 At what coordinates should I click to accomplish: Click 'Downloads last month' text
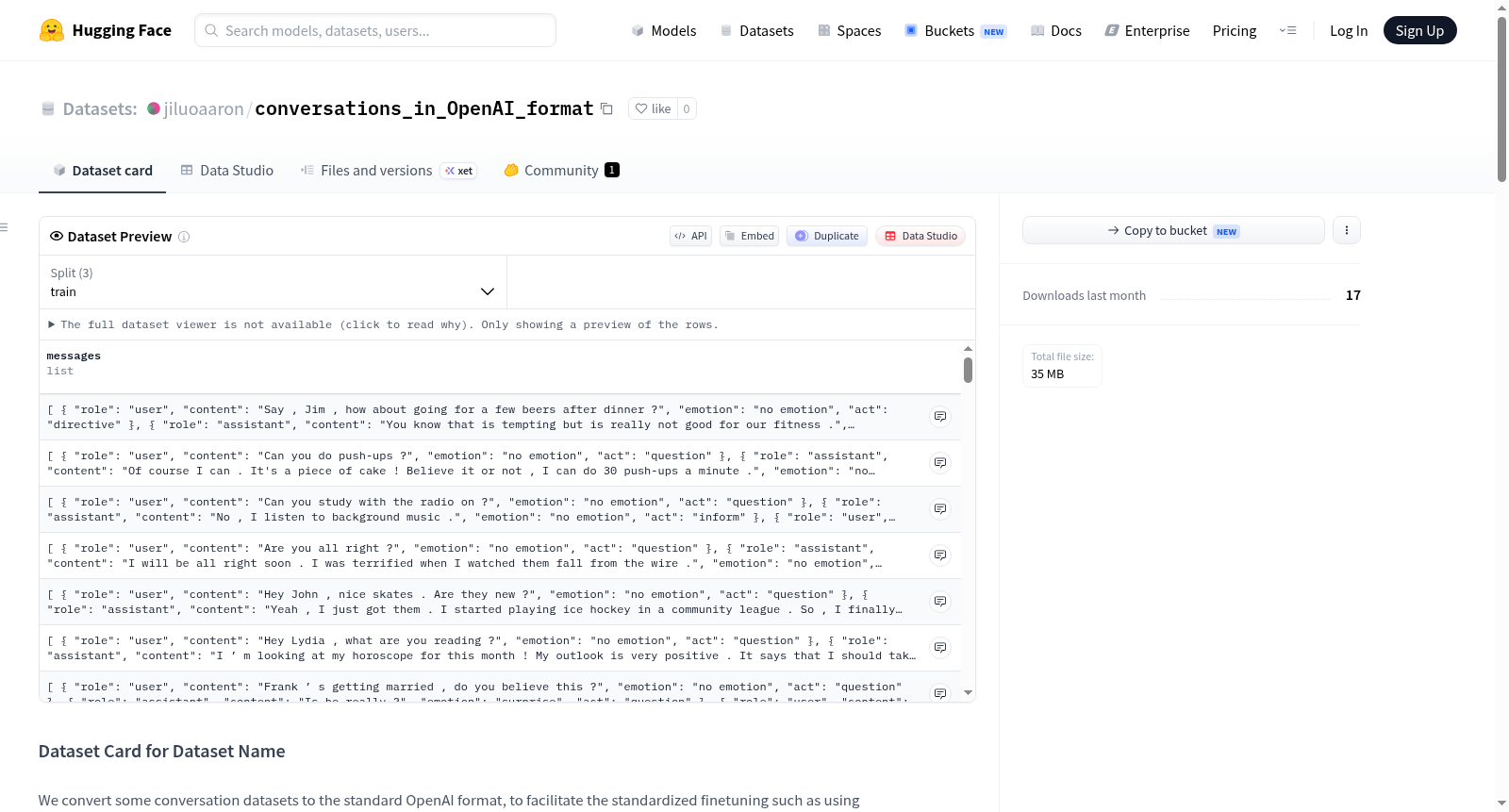coord(1085,295)
